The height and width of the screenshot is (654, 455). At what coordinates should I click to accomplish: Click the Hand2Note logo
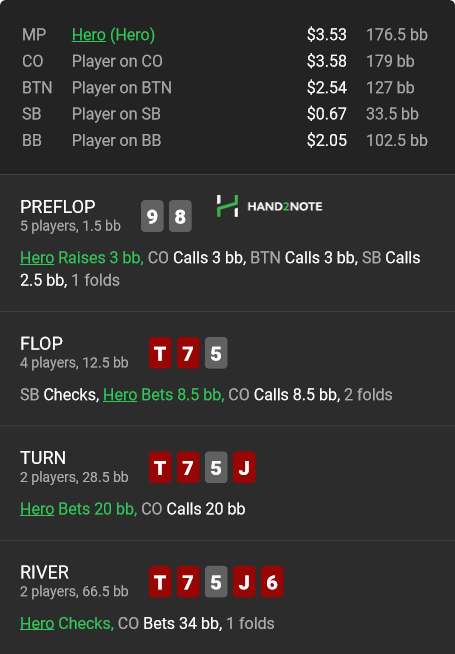(x=269, y=206)
